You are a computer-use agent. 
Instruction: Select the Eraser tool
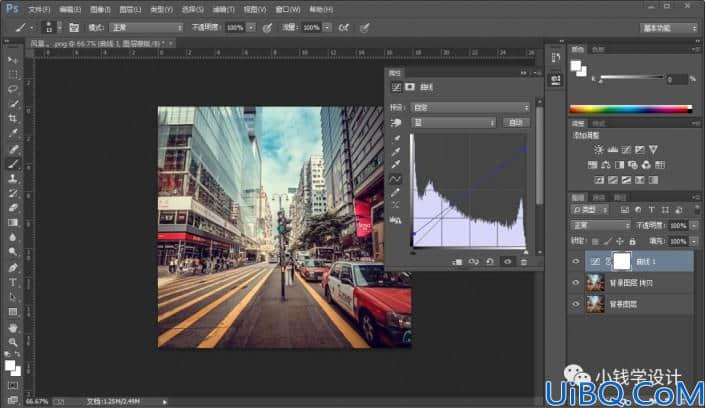(x=13, y=208)
